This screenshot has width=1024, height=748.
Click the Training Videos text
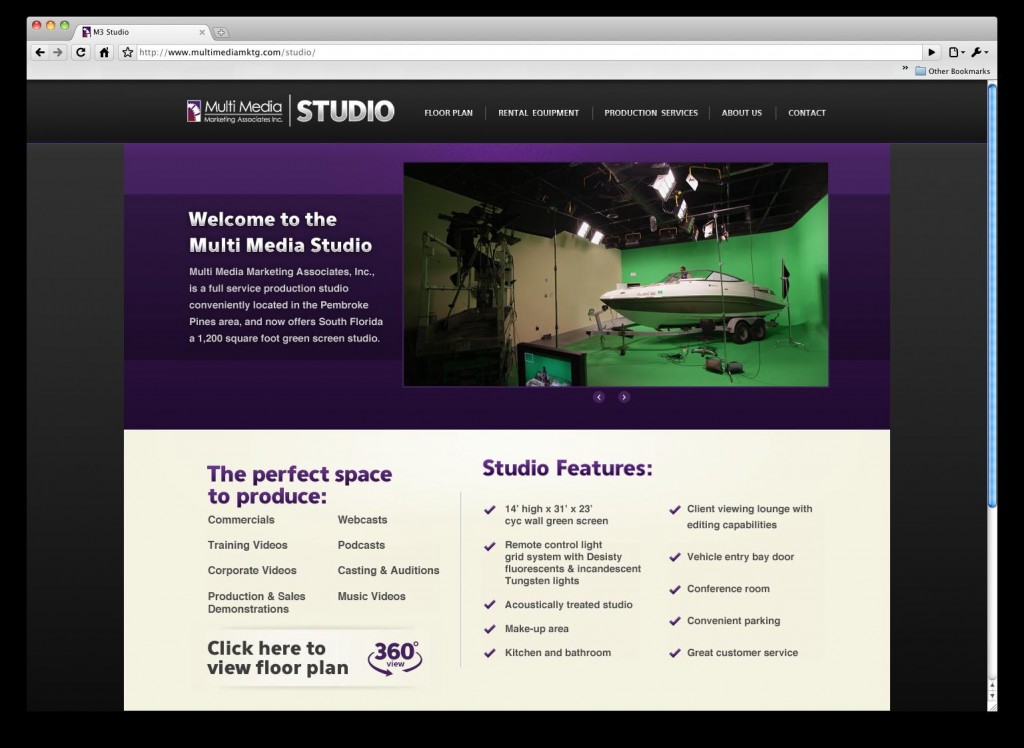tap(248, 545)
